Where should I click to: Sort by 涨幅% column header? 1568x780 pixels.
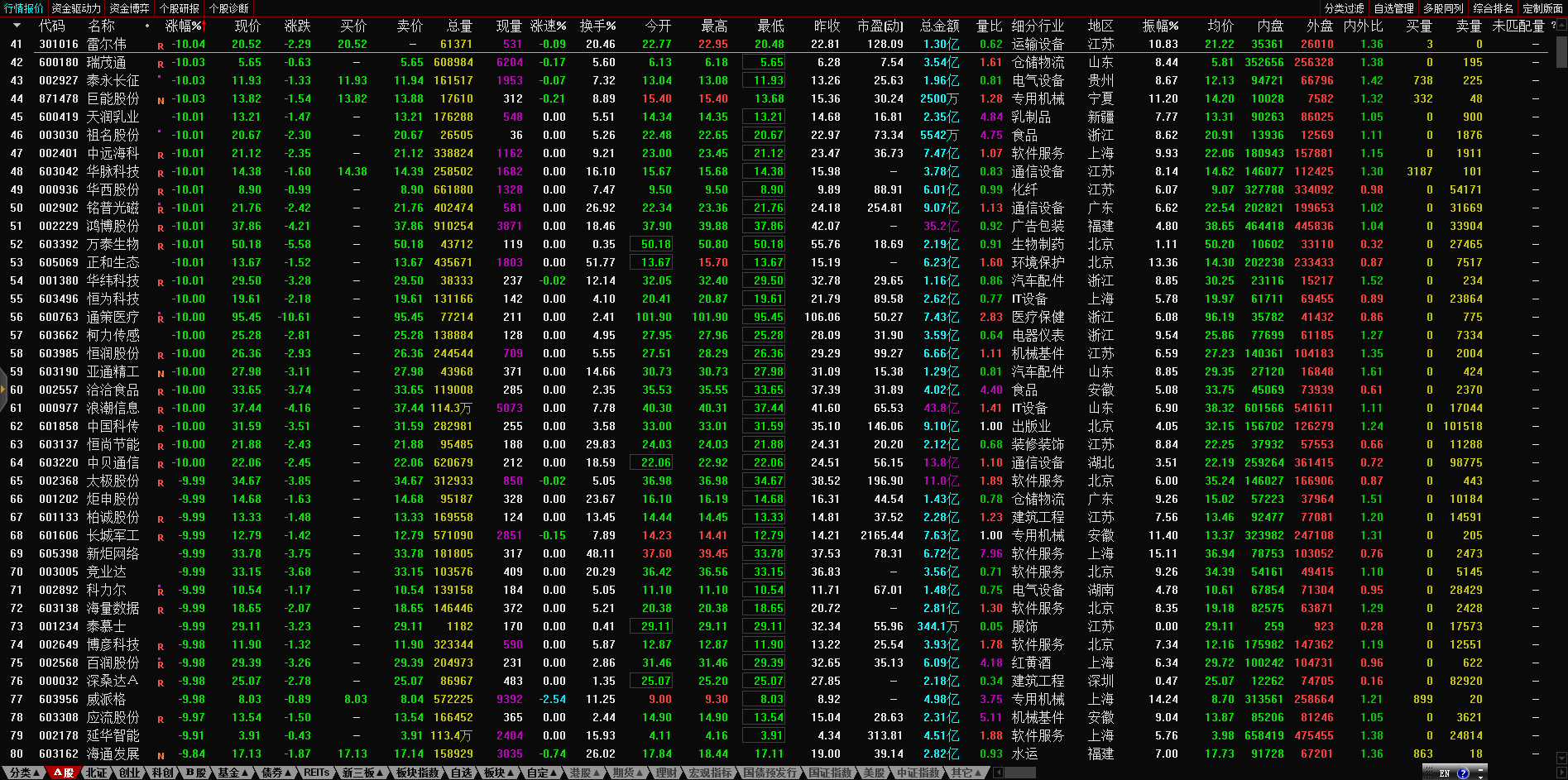tap(184, 26)
